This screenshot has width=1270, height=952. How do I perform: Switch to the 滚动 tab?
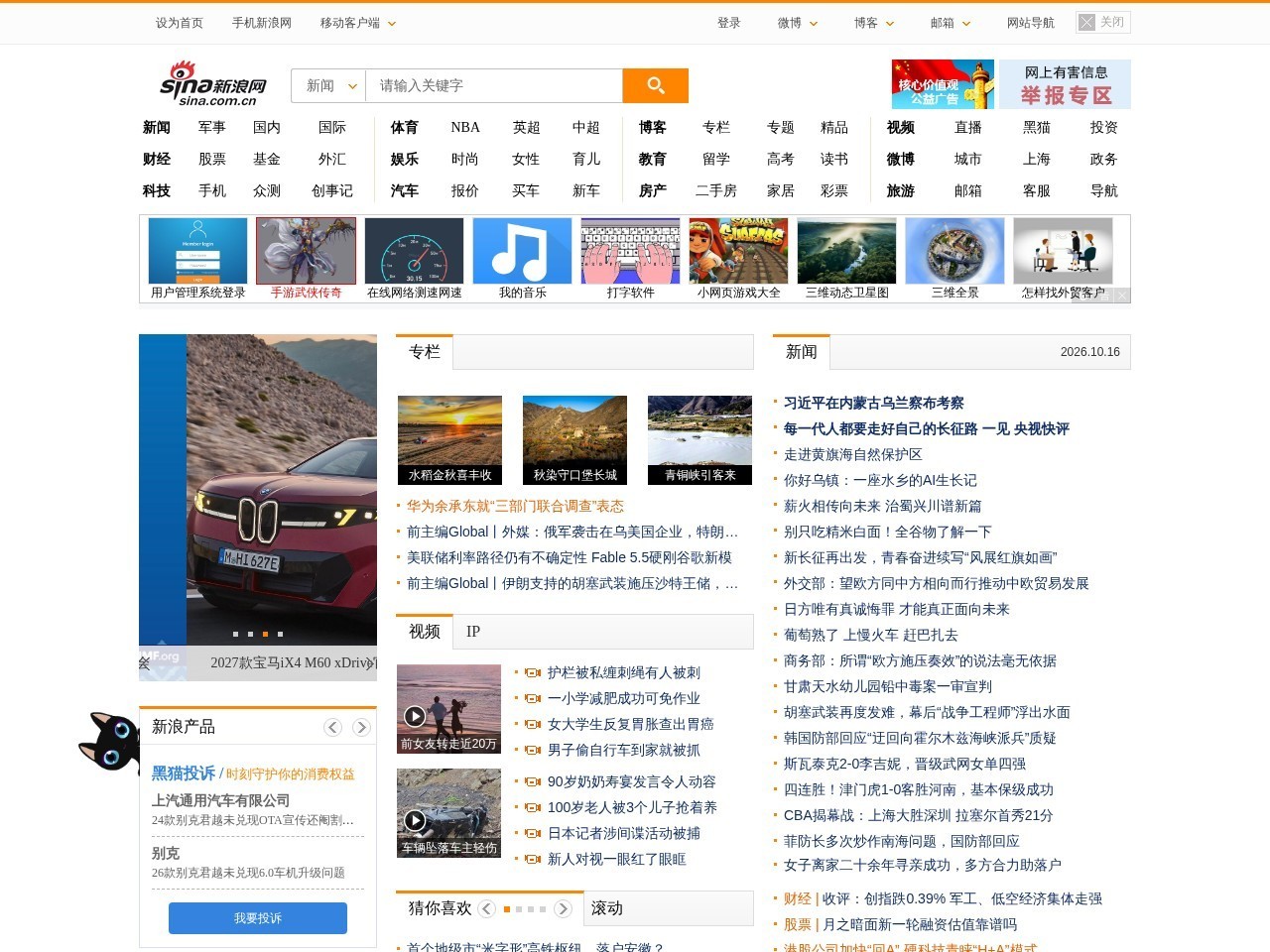[607, 908]
